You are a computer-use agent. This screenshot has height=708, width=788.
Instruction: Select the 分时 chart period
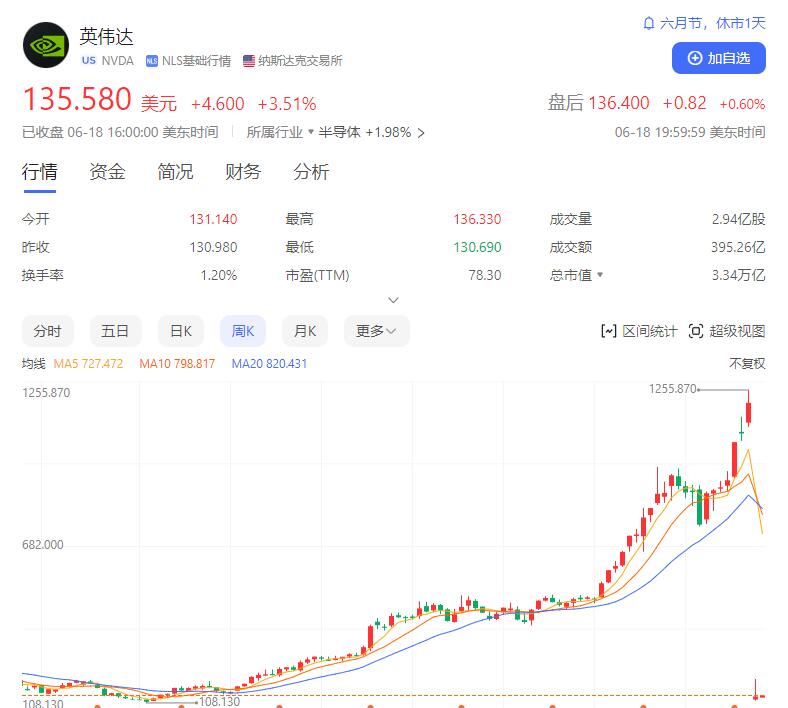[47, 331]
